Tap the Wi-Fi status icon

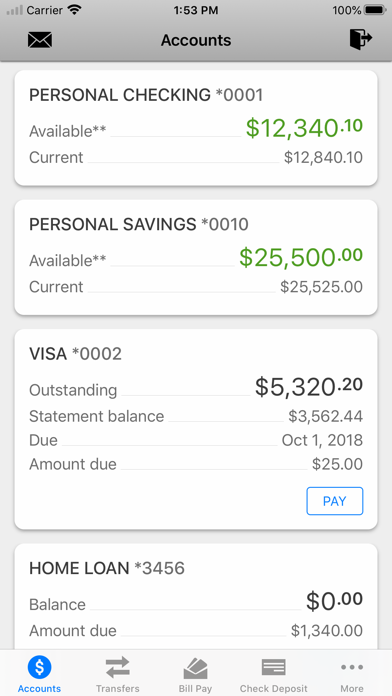[75, 10]
